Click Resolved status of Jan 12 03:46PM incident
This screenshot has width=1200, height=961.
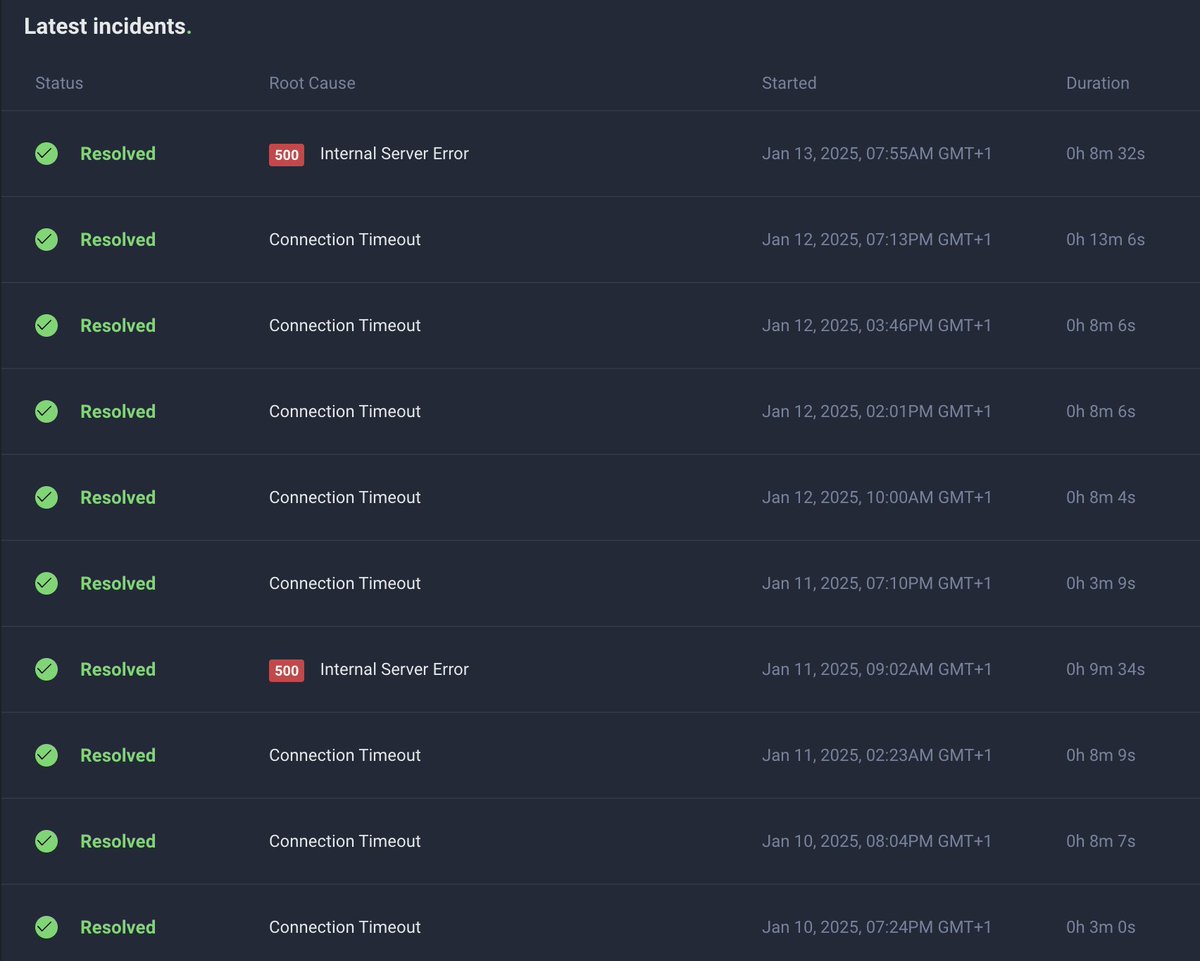click(x=118, y=325)
